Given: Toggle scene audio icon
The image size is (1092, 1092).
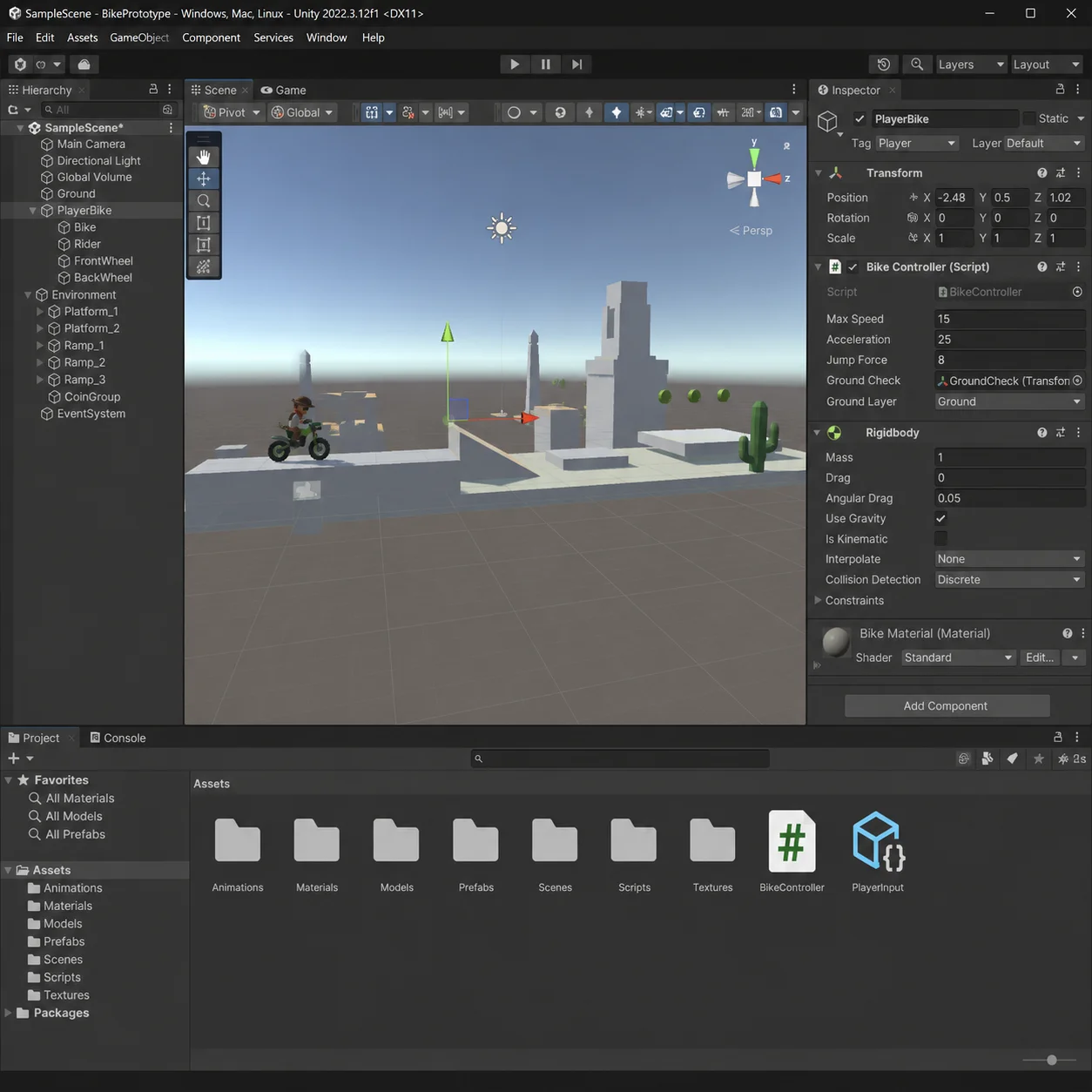Looking at the screenshot, I should coord(617,112).
